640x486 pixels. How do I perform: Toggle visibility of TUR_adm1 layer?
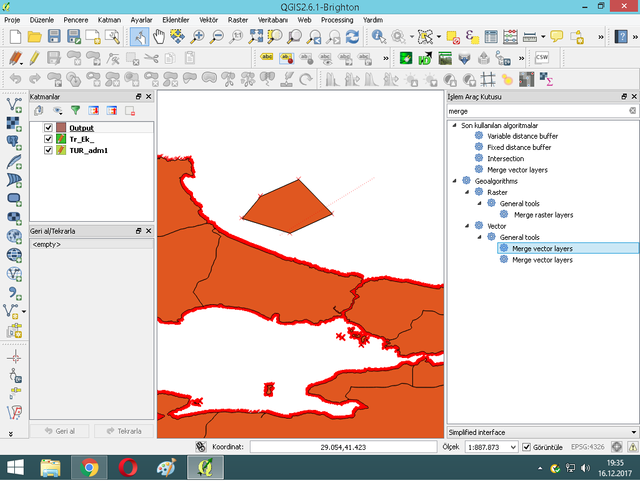point(48,150)
